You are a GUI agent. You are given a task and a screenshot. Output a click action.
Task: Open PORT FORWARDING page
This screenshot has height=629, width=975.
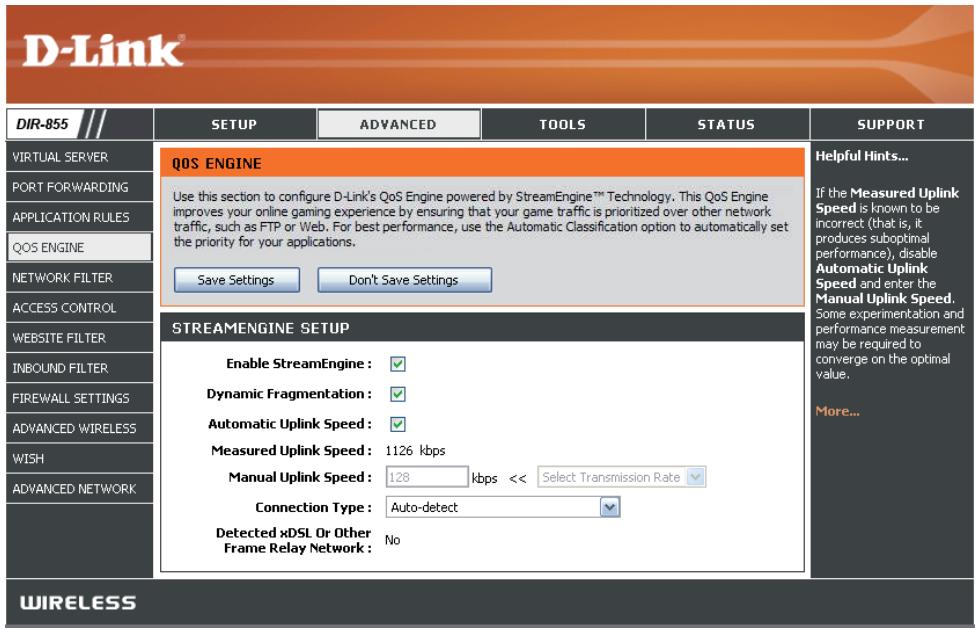click(79, 187)
